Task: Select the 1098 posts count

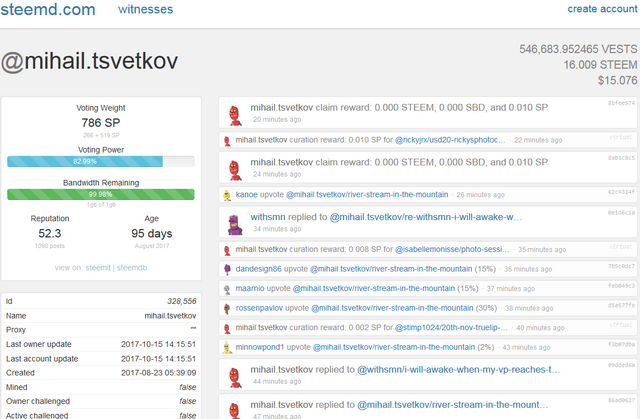Action: (x=50, y=246)
